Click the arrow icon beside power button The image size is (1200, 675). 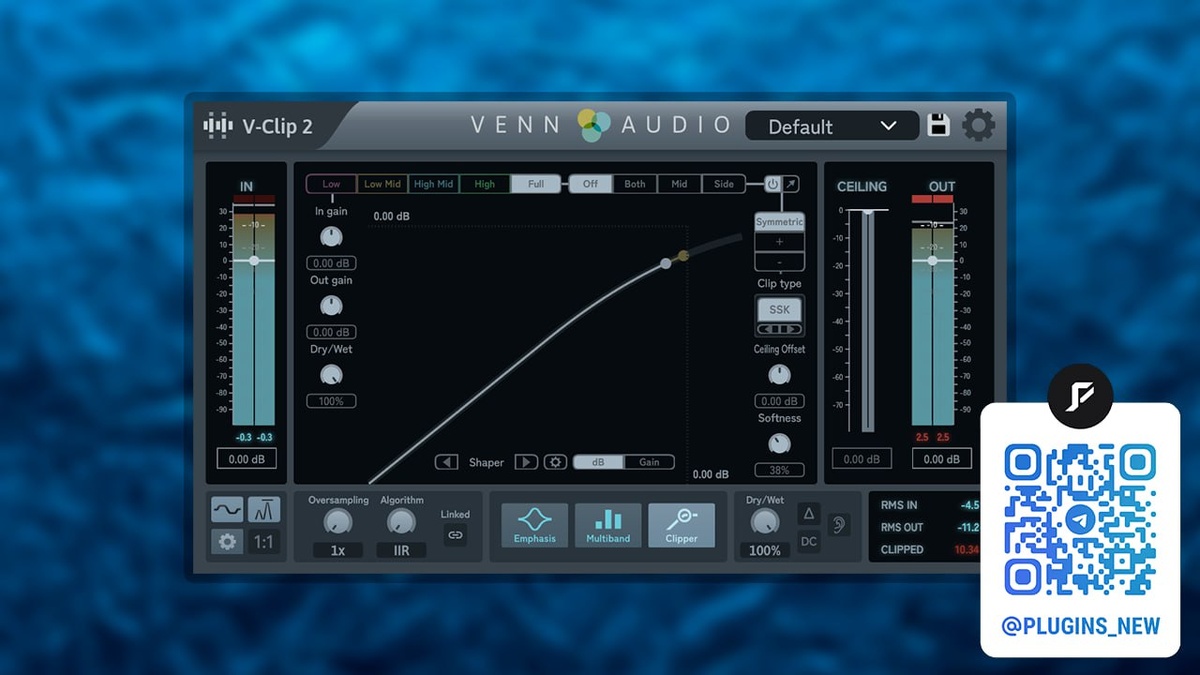click(x=791, y=184)
